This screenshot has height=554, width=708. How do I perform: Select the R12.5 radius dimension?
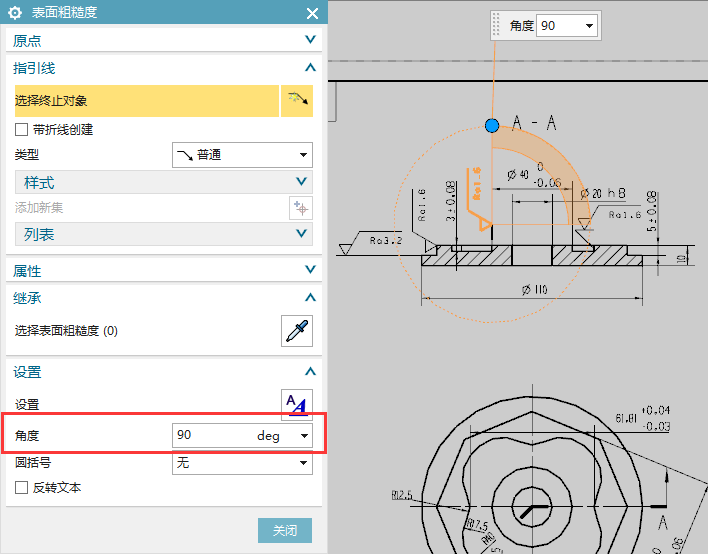coord(402,495)
